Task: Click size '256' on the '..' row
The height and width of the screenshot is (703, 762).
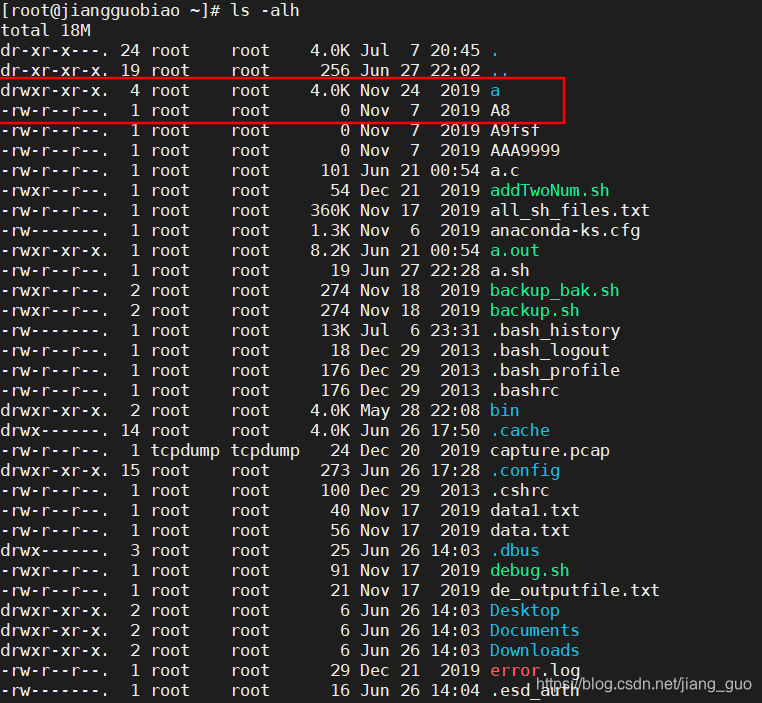Action: point(335,70)
